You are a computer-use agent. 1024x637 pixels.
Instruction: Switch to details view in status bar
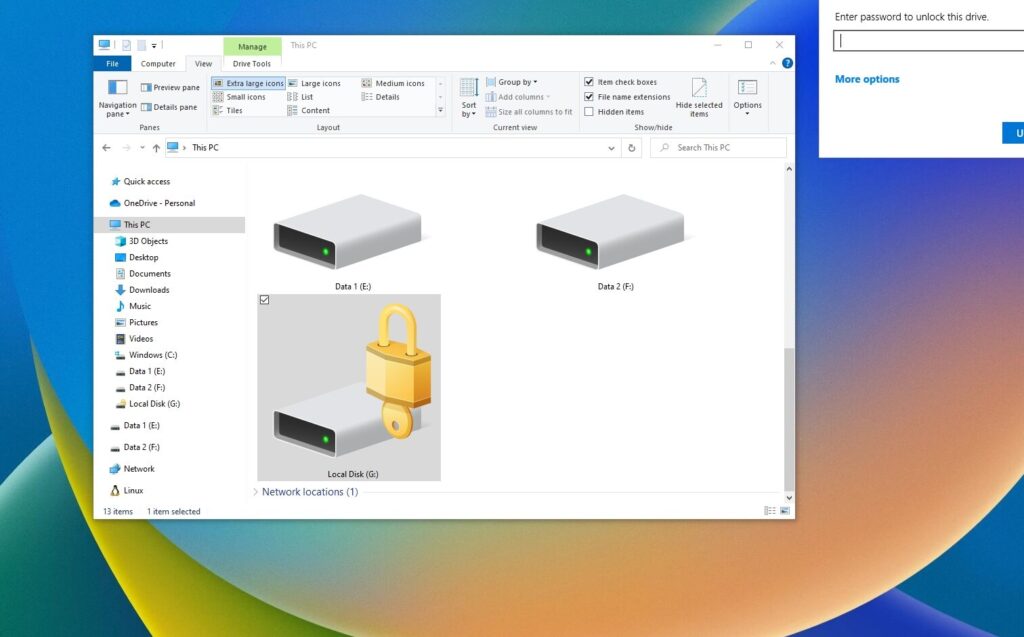(x=770, y=511)
